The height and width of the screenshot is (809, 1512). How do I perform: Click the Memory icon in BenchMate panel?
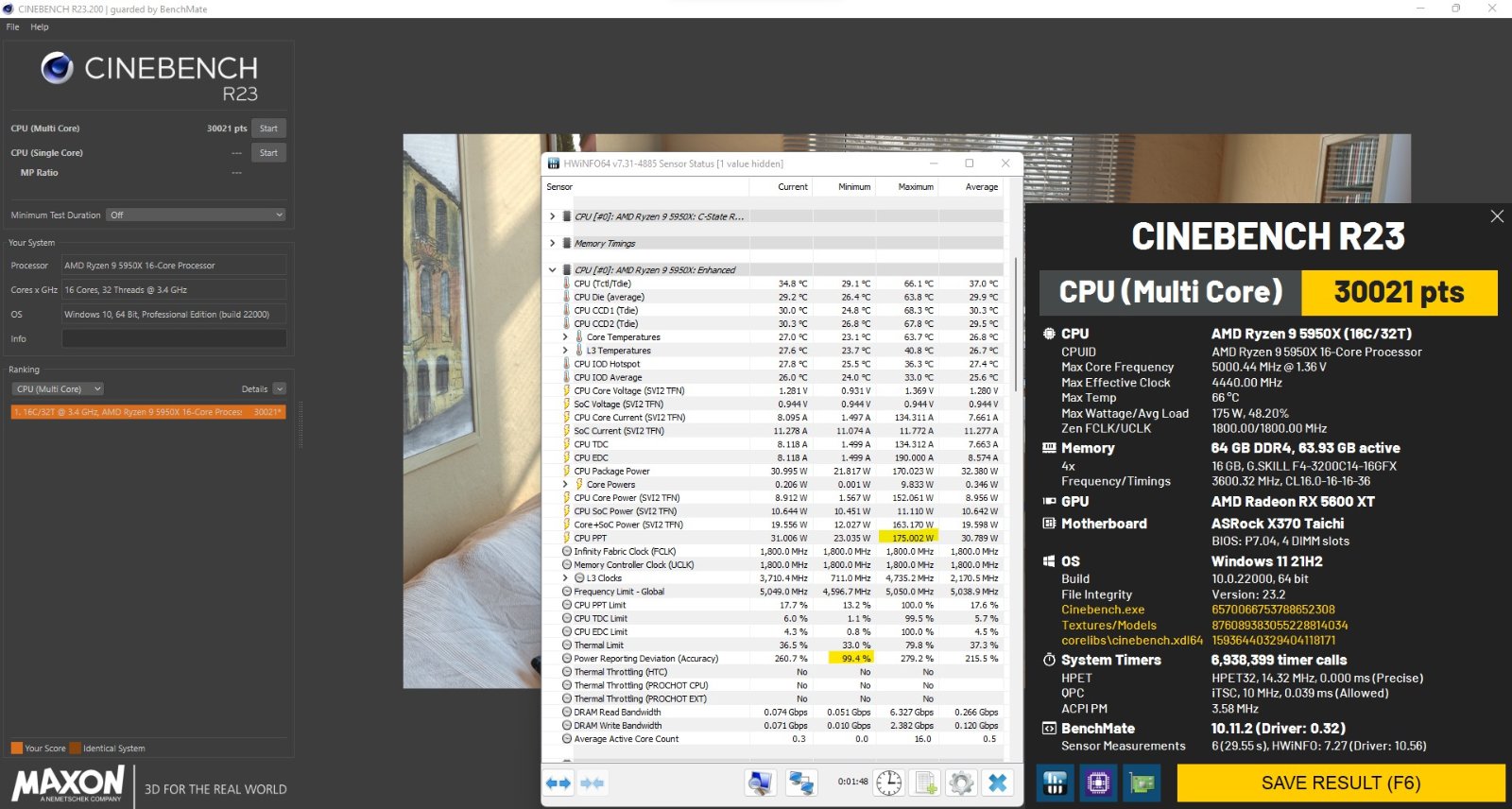1049,448
